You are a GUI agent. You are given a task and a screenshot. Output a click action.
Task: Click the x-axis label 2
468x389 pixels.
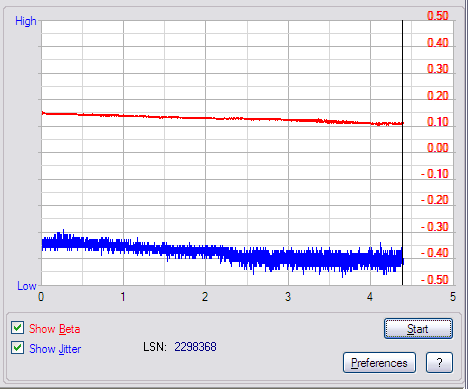pyautogui.click(x=205, y=296)
